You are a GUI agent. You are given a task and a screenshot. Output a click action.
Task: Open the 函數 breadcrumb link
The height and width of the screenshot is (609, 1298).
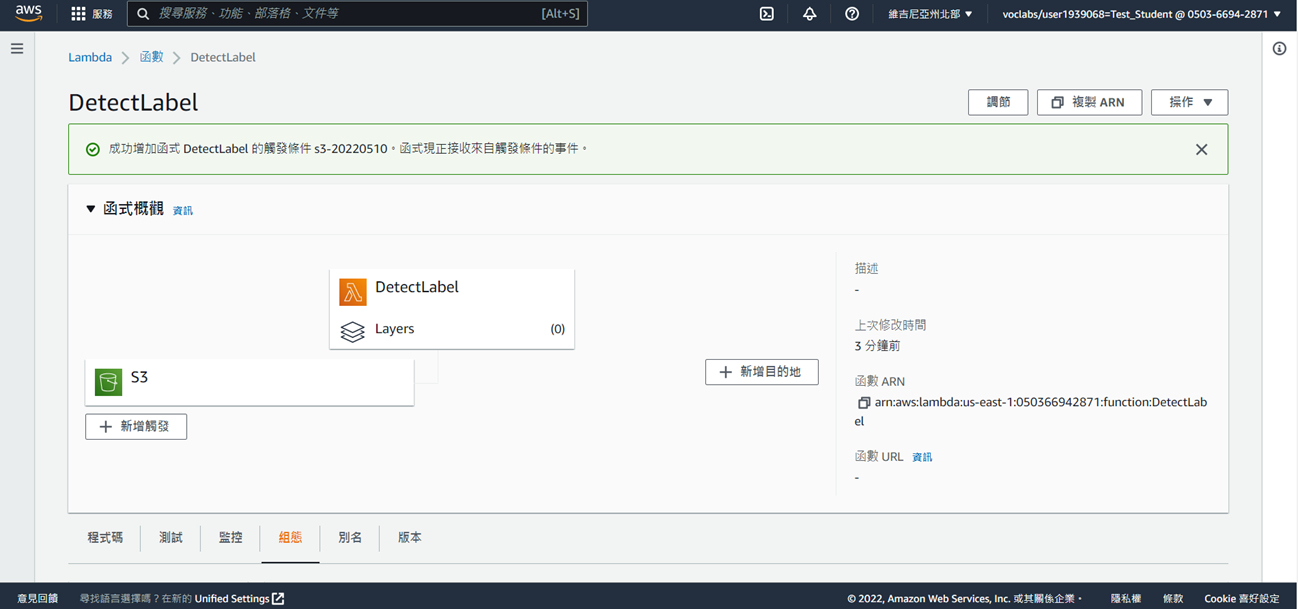[151, 58]
